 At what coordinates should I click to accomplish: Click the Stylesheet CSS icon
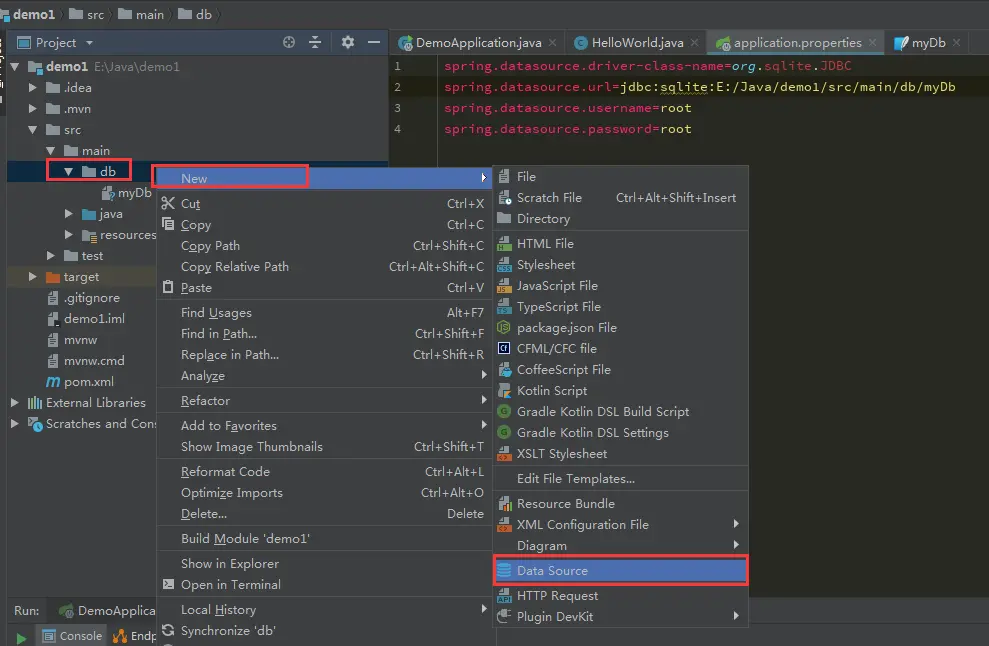(504, 265)
